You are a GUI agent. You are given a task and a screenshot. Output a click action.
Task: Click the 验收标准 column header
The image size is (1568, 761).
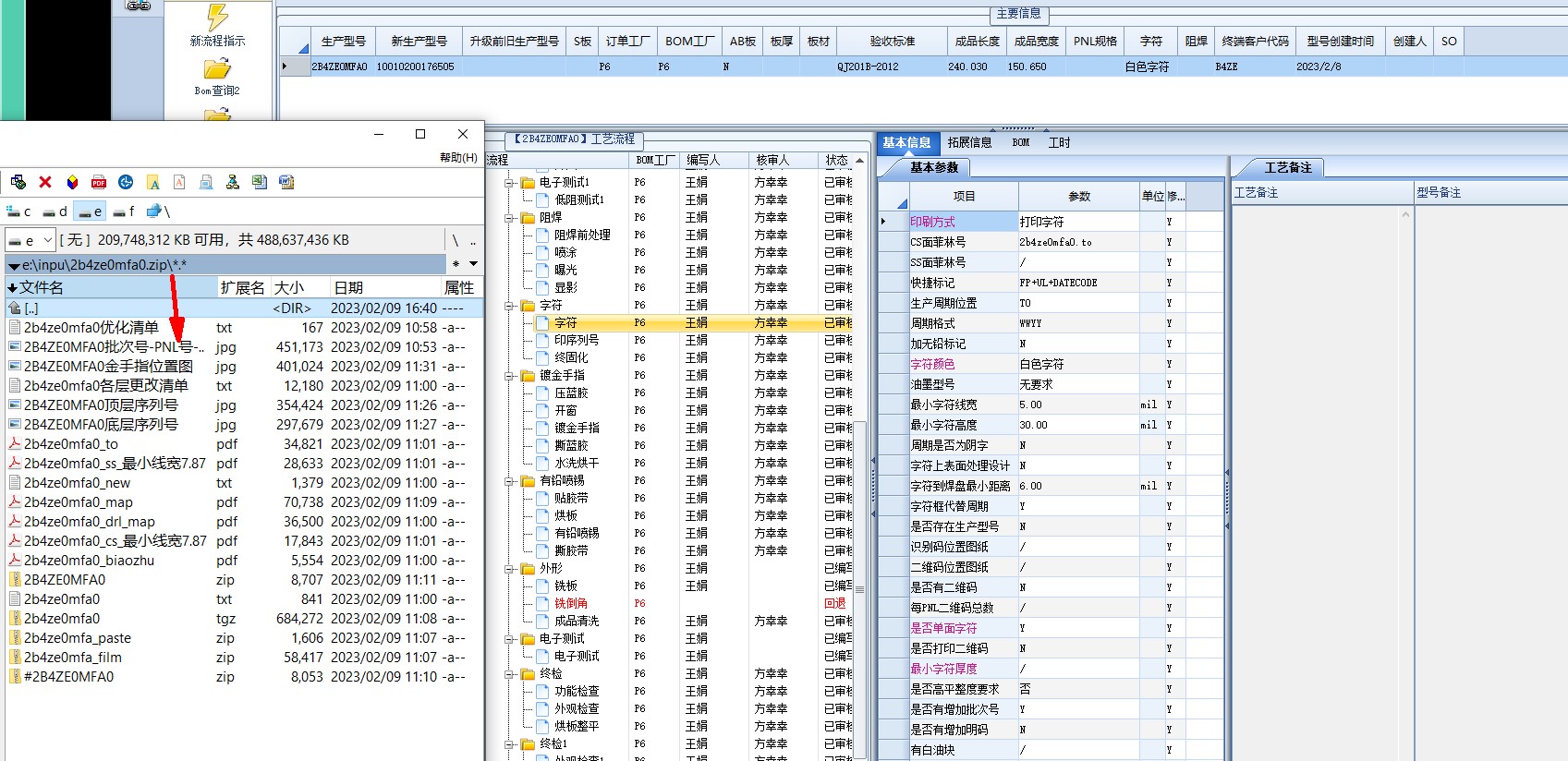coord(892,42)
